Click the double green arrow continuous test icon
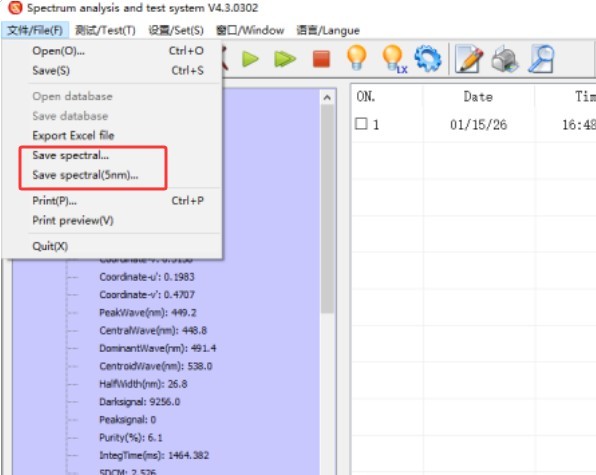 [285, 59]
